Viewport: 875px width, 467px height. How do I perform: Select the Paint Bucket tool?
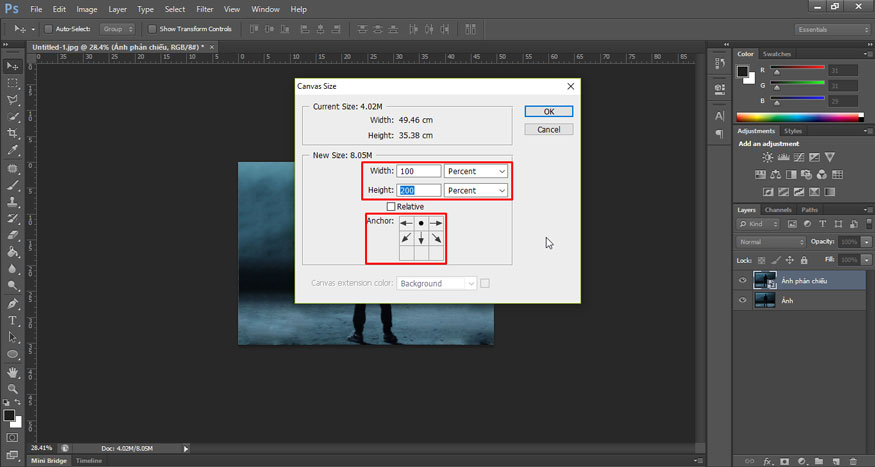(12, 252)
